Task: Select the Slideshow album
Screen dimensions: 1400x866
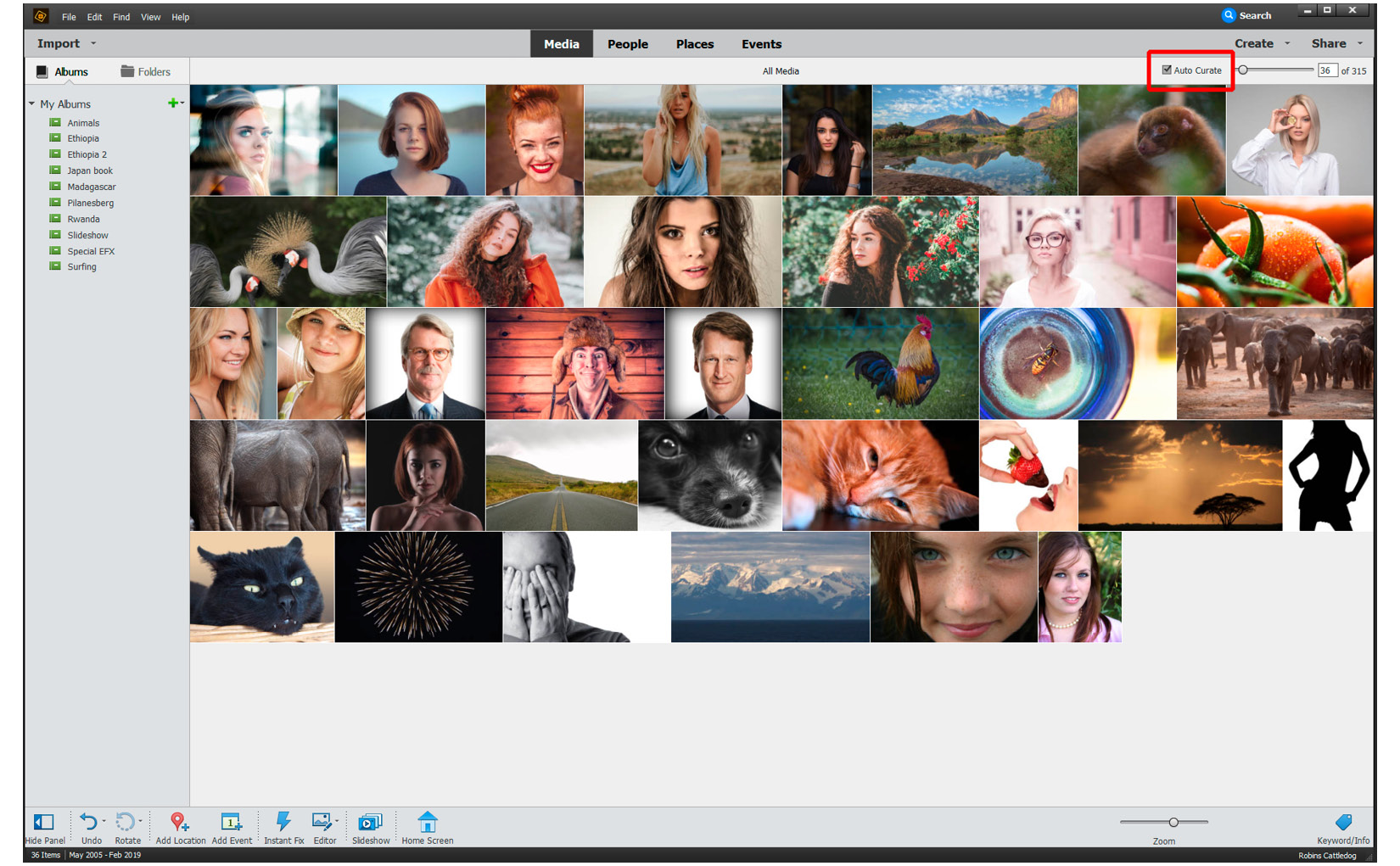Action: pos(87,235)
